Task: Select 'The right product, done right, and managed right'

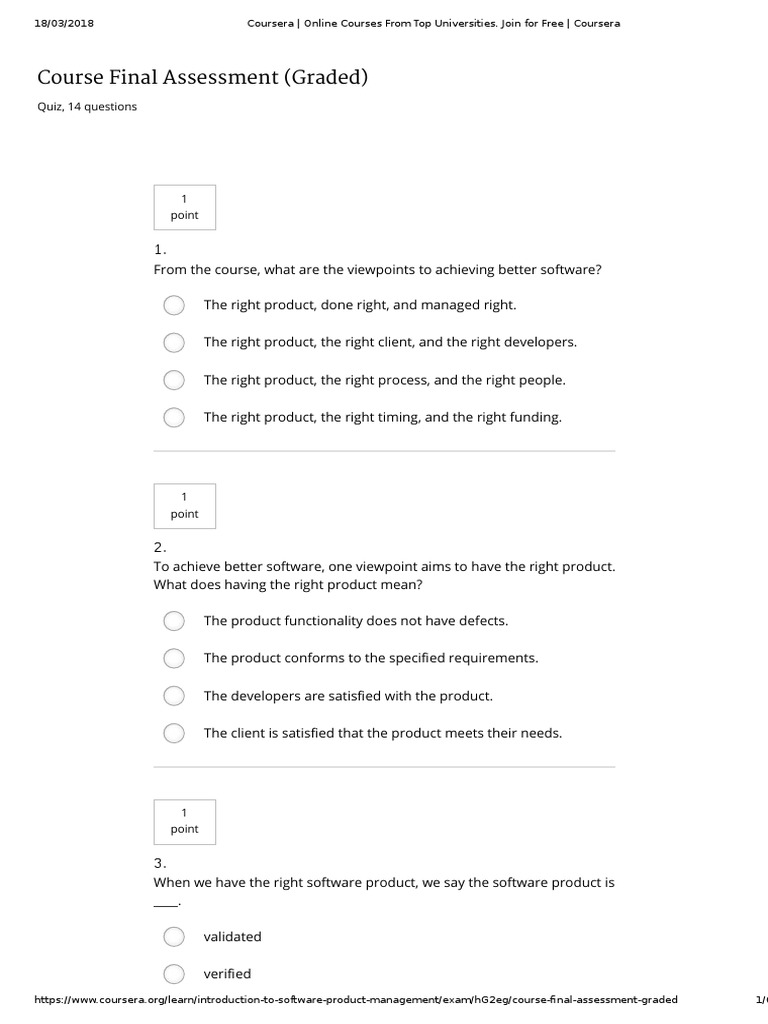Action: [x=174, y=305]
